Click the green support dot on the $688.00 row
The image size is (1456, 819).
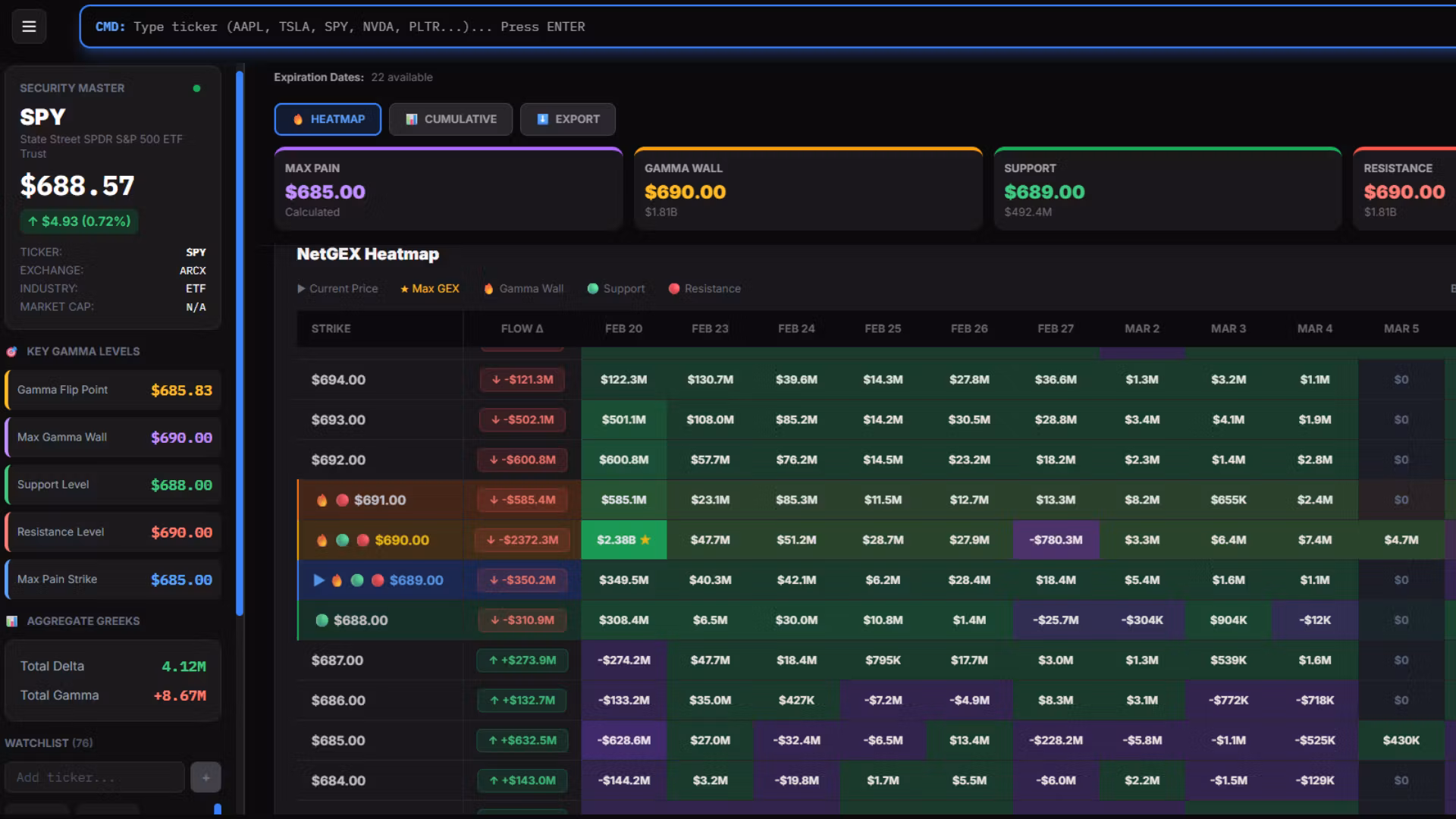click(x=322, y=620)
